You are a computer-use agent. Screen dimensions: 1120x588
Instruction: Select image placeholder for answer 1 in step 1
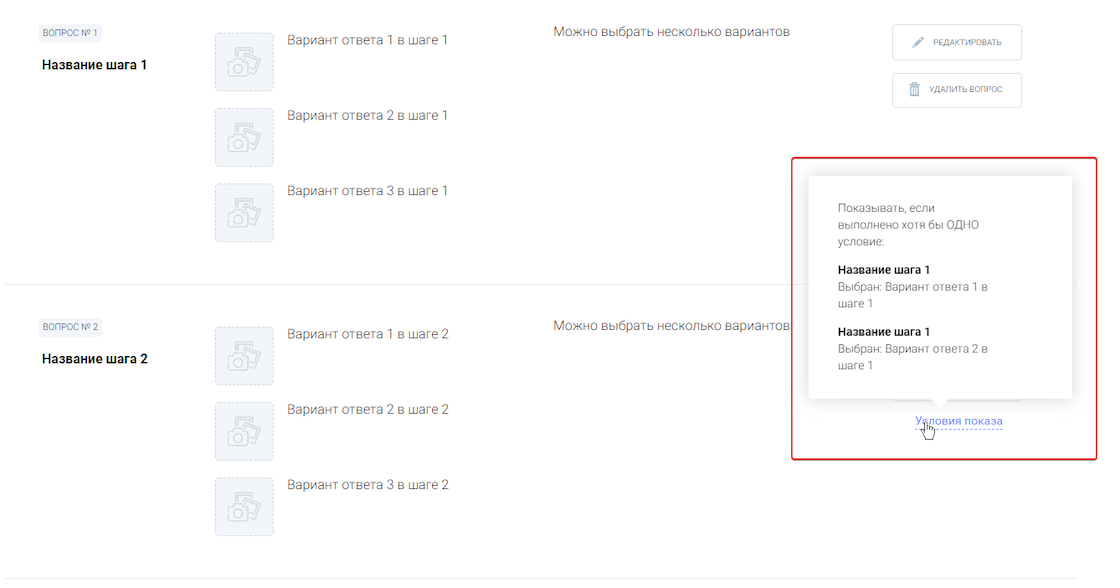(244, 62)
